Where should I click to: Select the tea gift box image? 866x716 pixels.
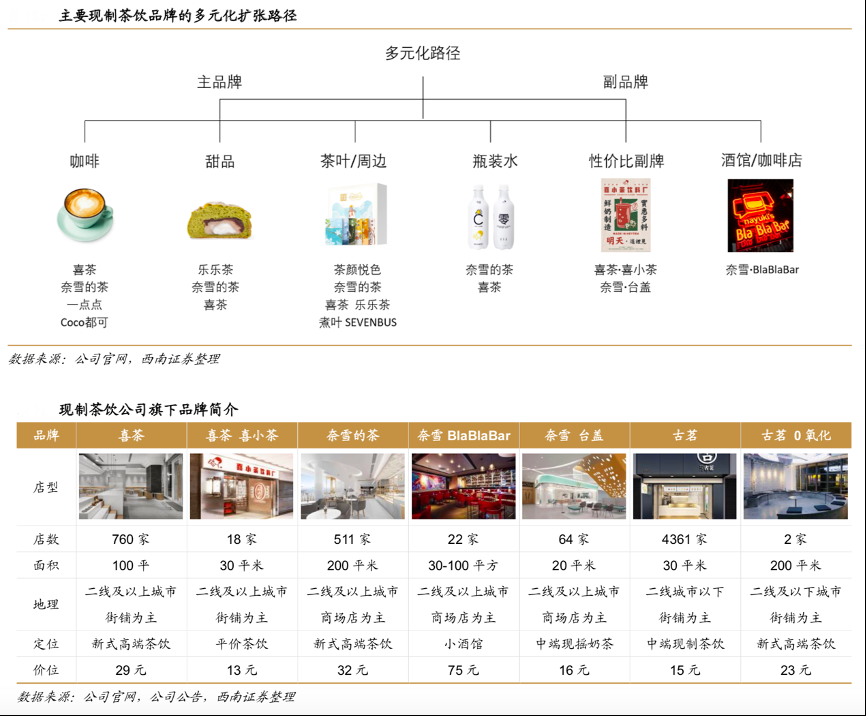point(354,216)
